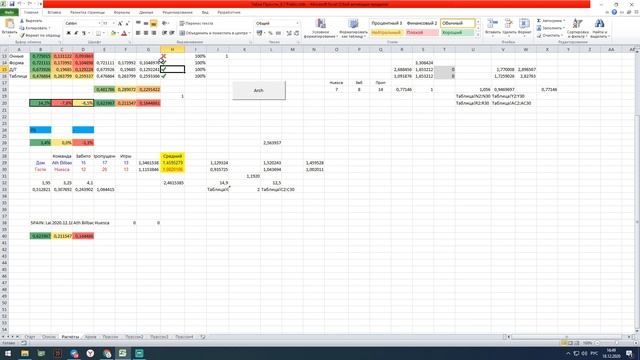
Task: Open Yandex browser from the taskbar
Action: [90, 353]
